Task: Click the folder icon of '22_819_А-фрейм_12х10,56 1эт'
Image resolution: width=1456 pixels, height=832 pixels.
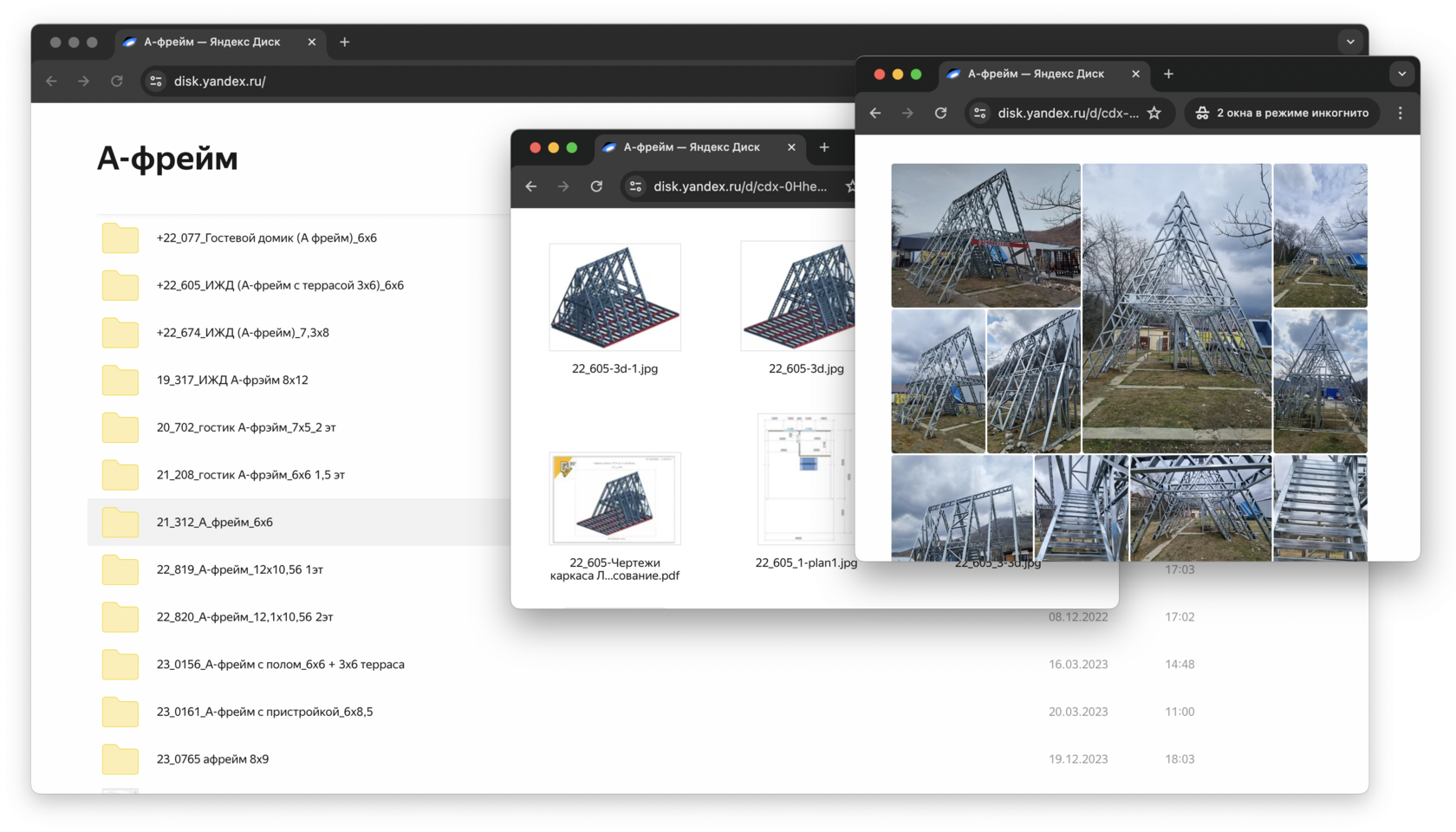Action: coord(120,569)
